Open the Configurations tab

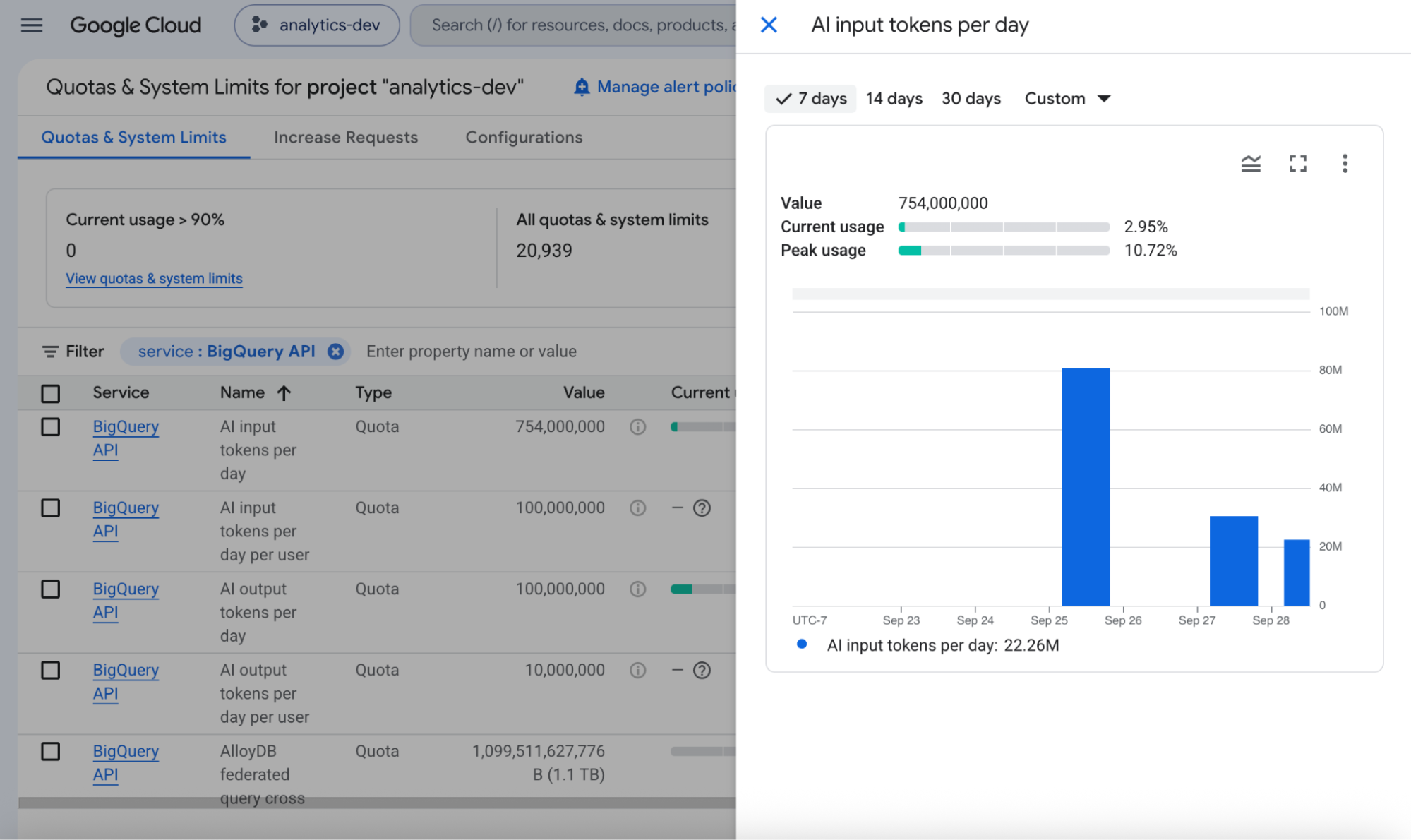click(x=524, y=138)
